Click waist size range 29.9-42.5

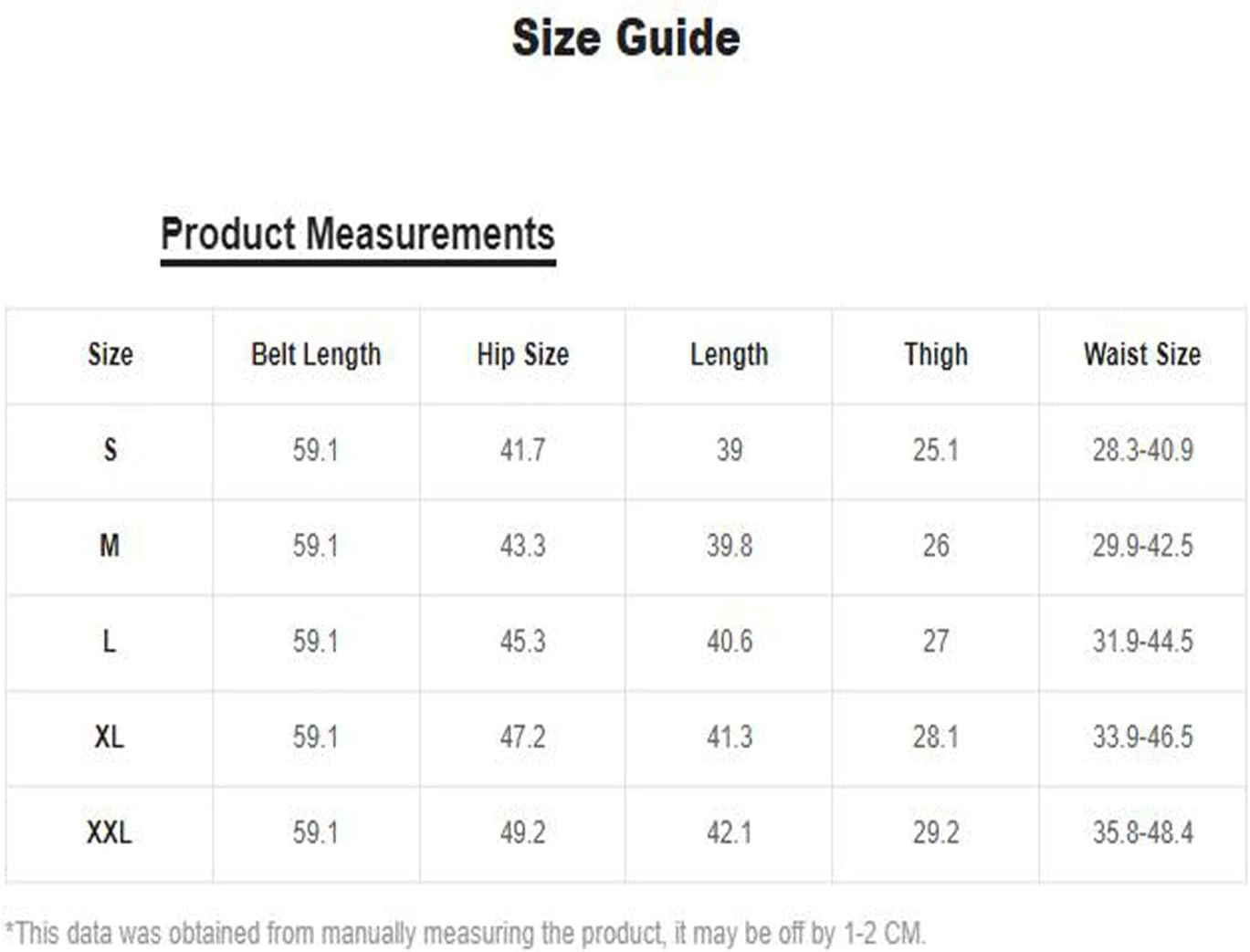1142,546
